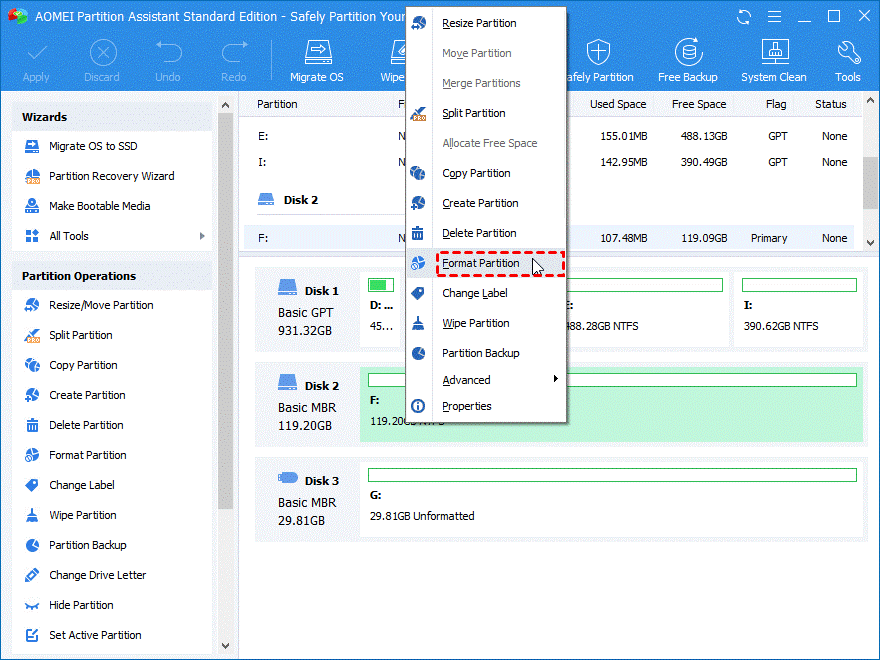Click Properties in the context menu
This screenshot has height=660, width=880.
467,406
